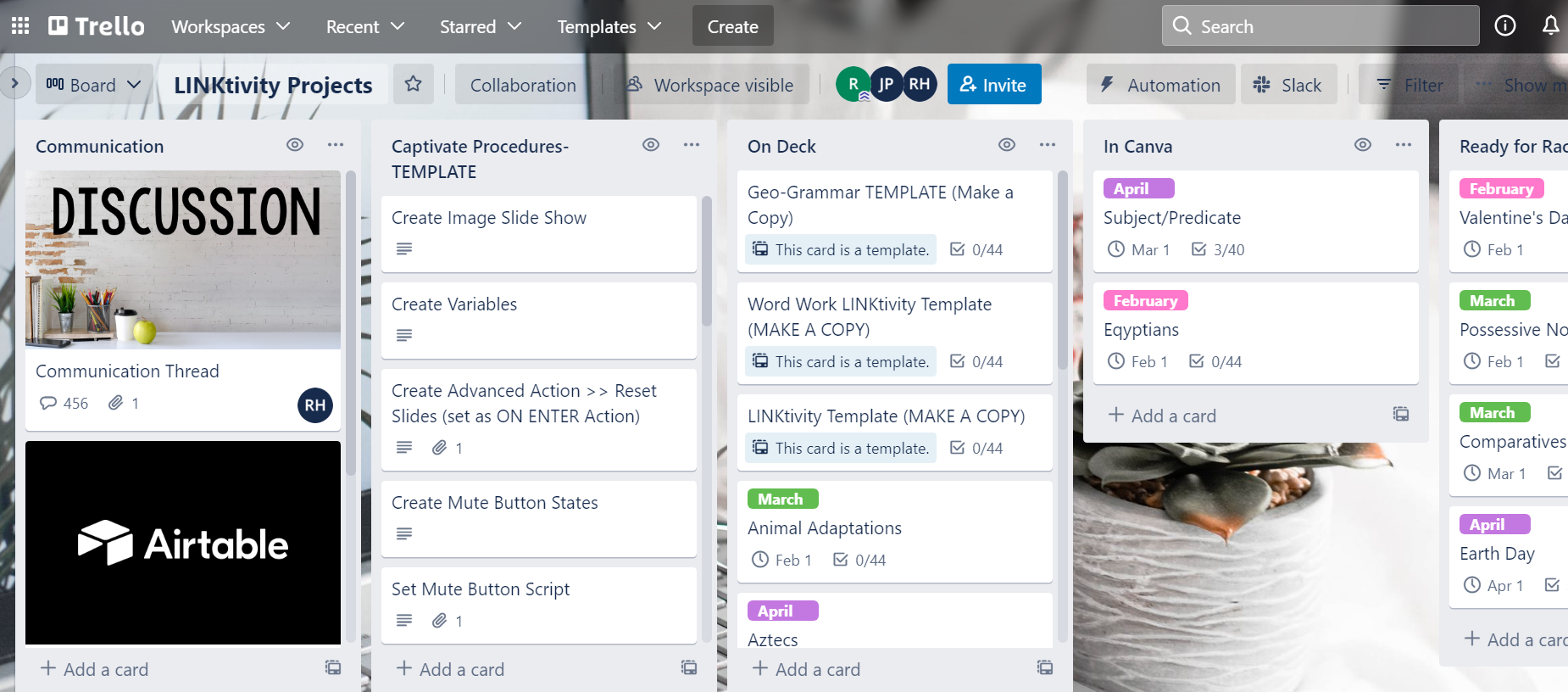Click the Collaboration workspace button
The width and height of the screenshot is (1568, 692).
[x=523, y=84]
